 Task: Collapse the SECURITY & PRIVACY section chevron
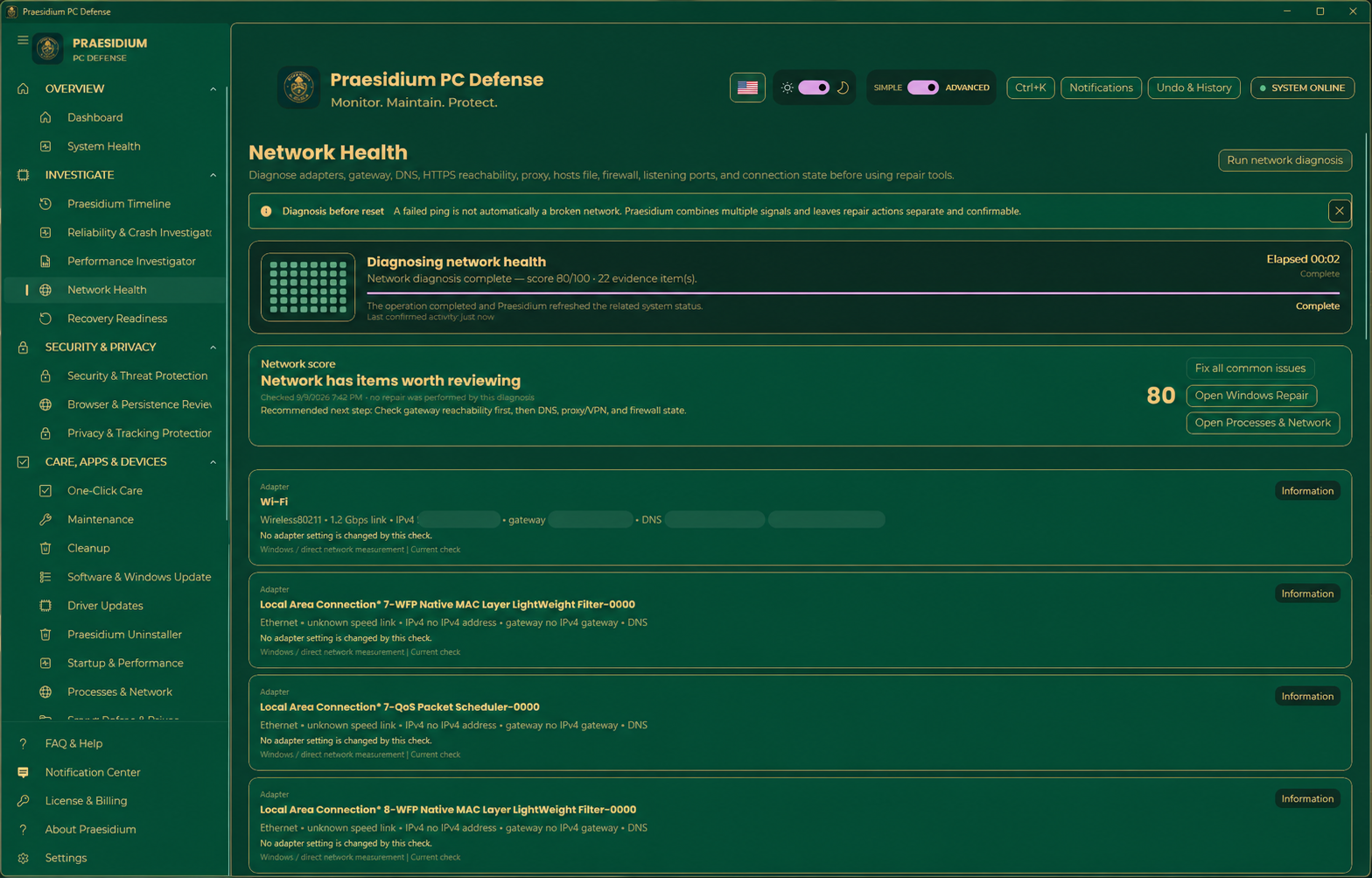click(213, 348)
